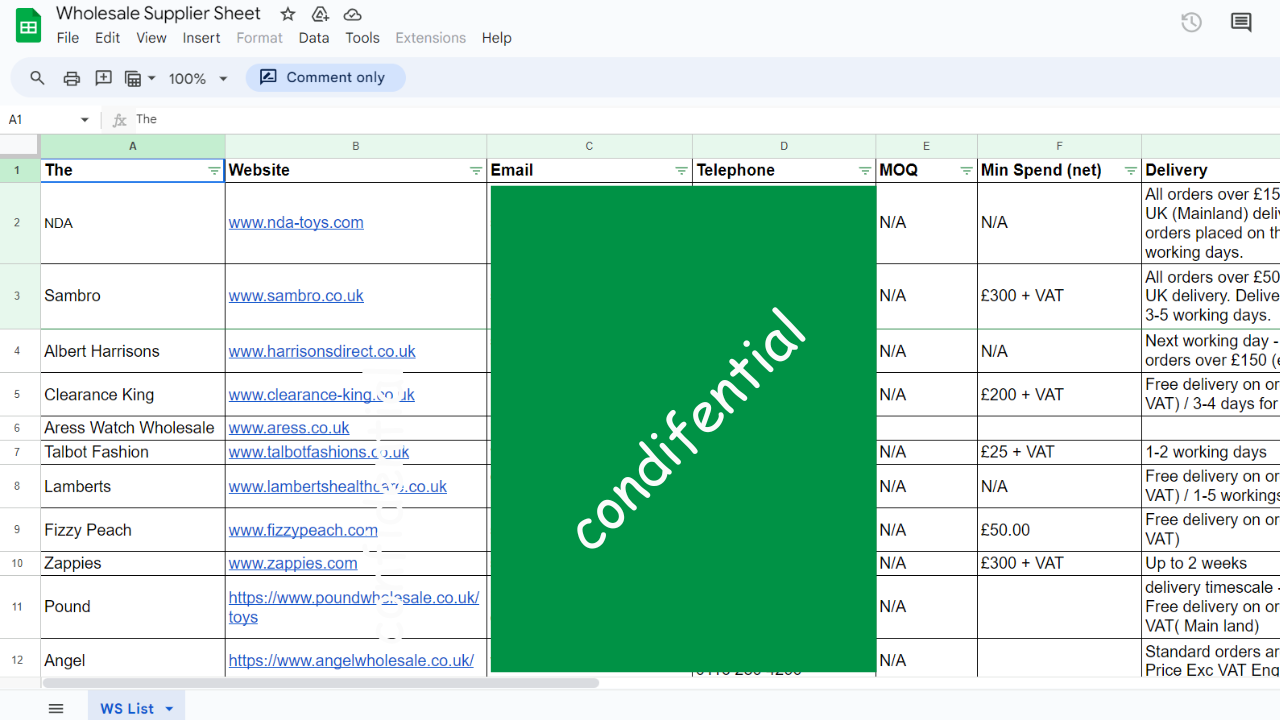This screenshot has width=1280, height=720.
Task: Follow the www.nda-toys.com link
Action: coord(296,223)
